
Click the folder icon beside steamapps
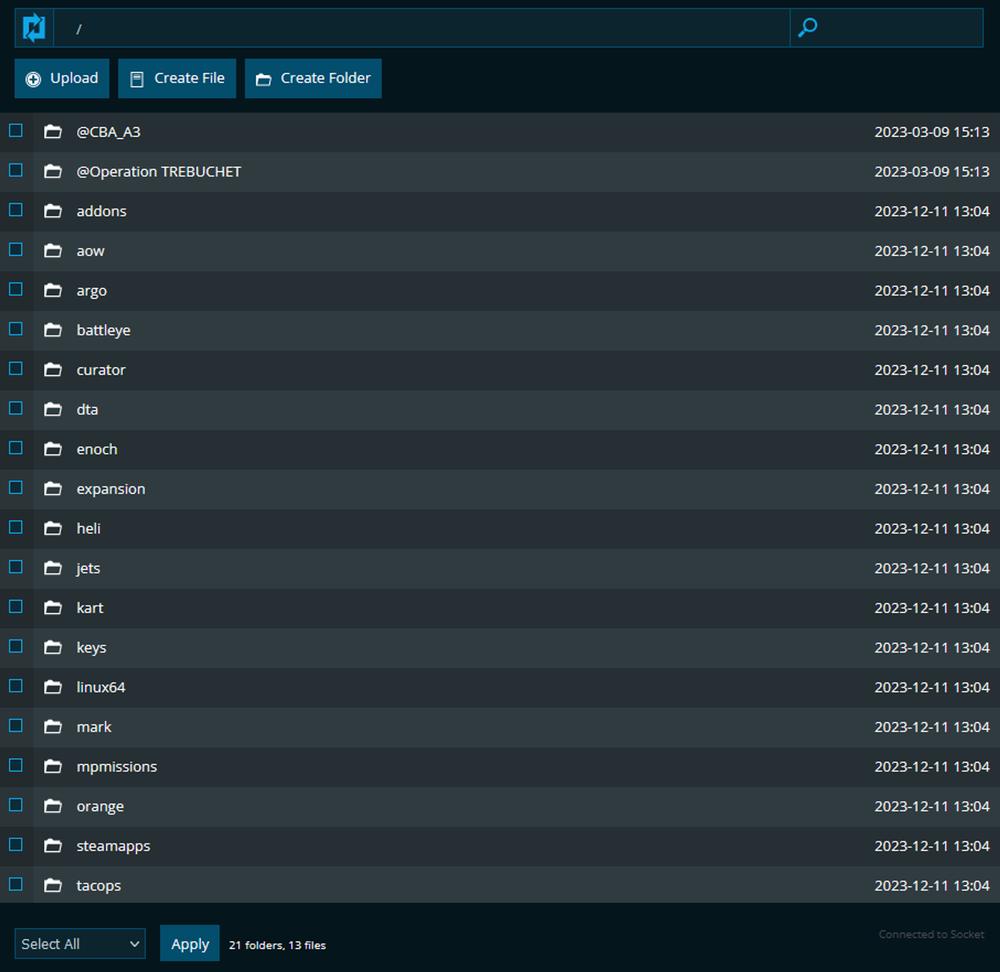coord(53,844)
